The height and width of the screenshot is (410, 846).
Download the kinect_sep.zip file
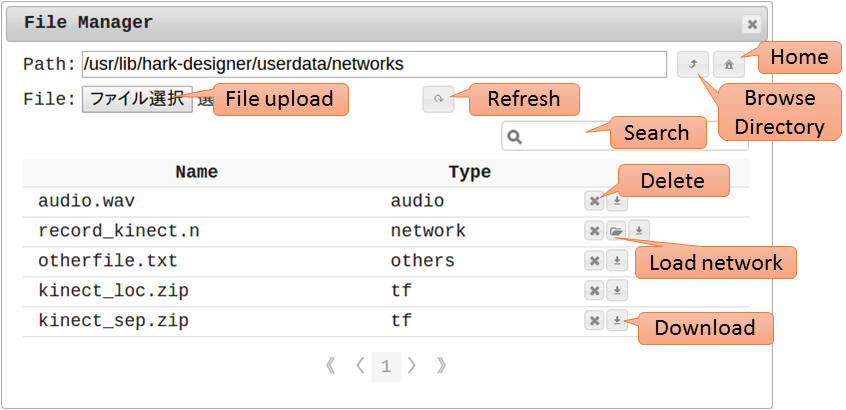[x=618, y=321]
